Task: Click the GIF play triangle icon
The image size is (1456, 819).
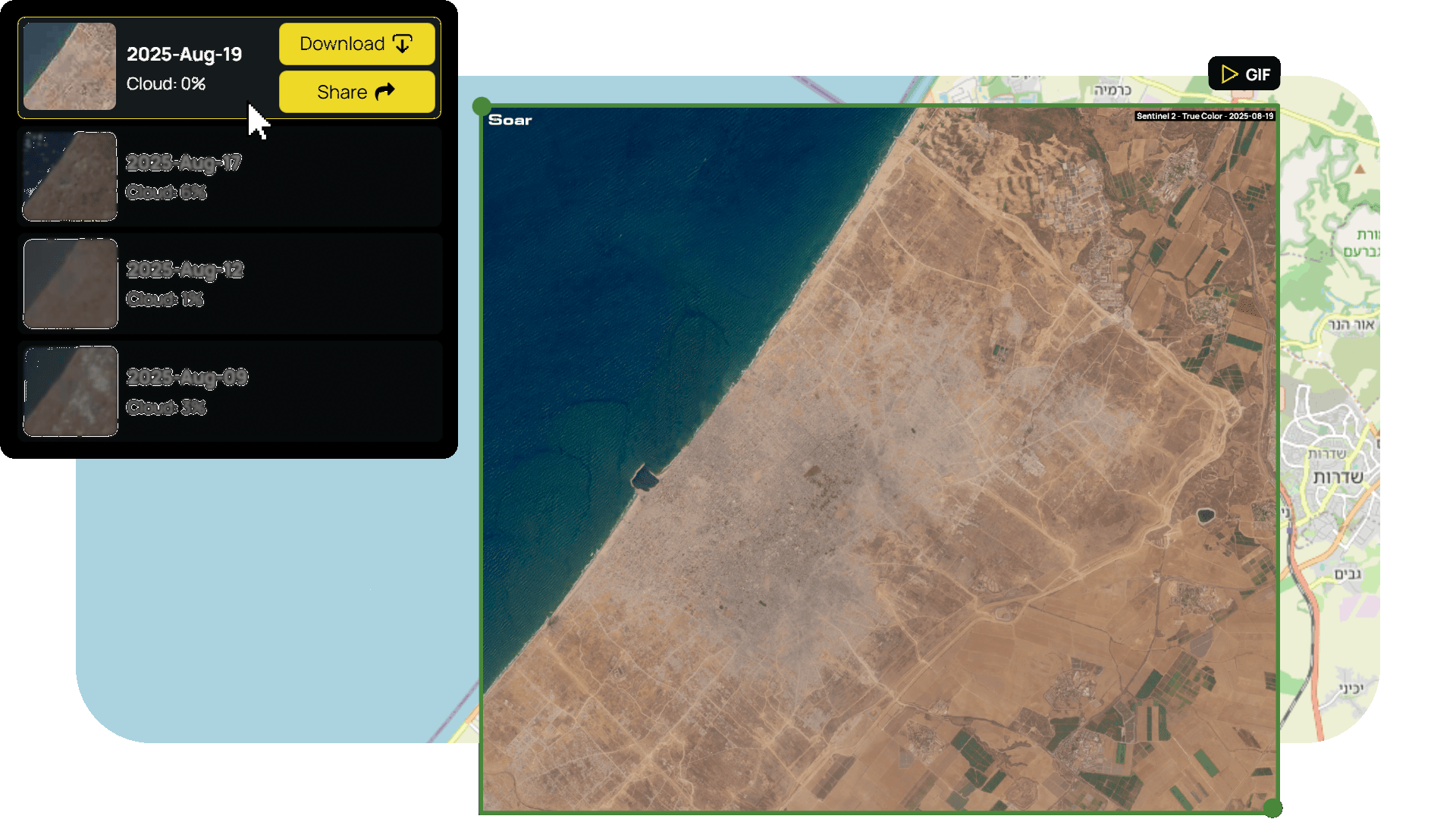Action: click(1228, 74)
